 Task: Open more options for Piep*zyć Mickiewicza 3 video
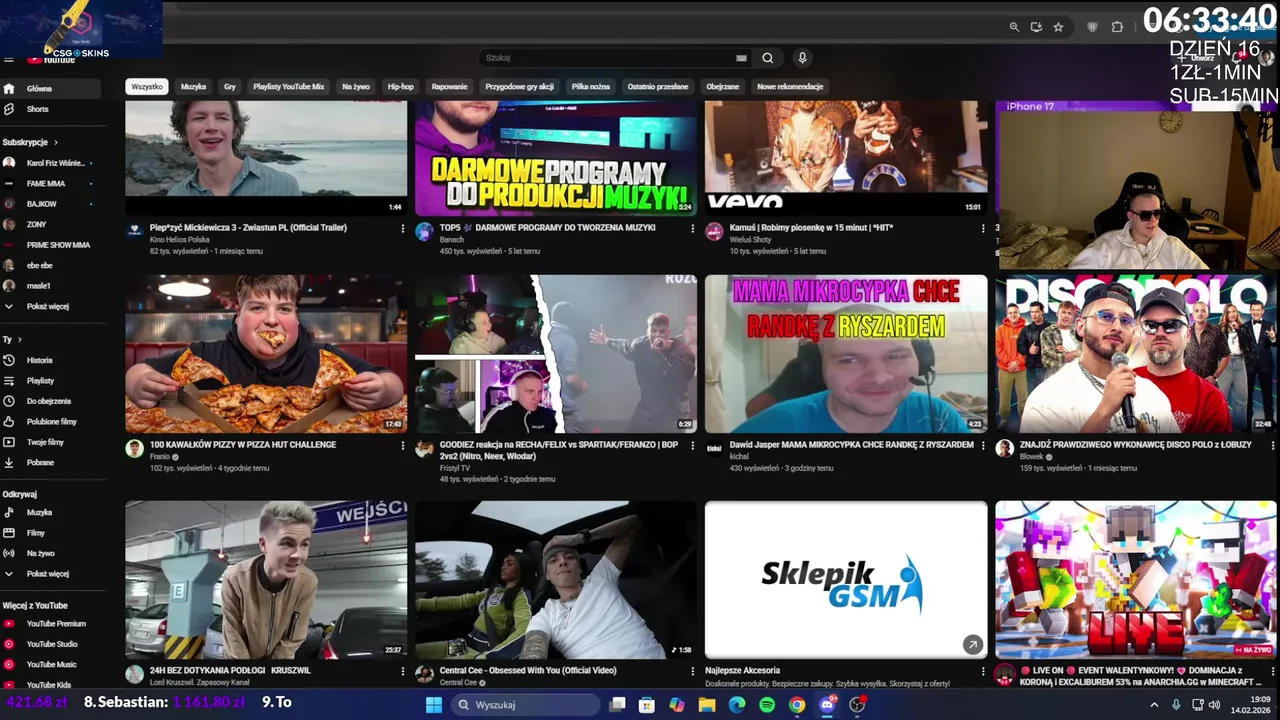click(x=402, y=228)
